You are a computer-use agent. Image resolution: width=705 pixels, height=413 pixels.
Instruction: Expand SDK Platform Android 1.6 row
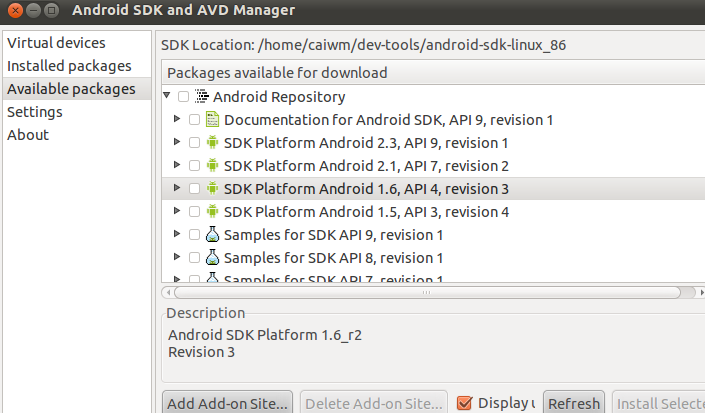[177, 187]
